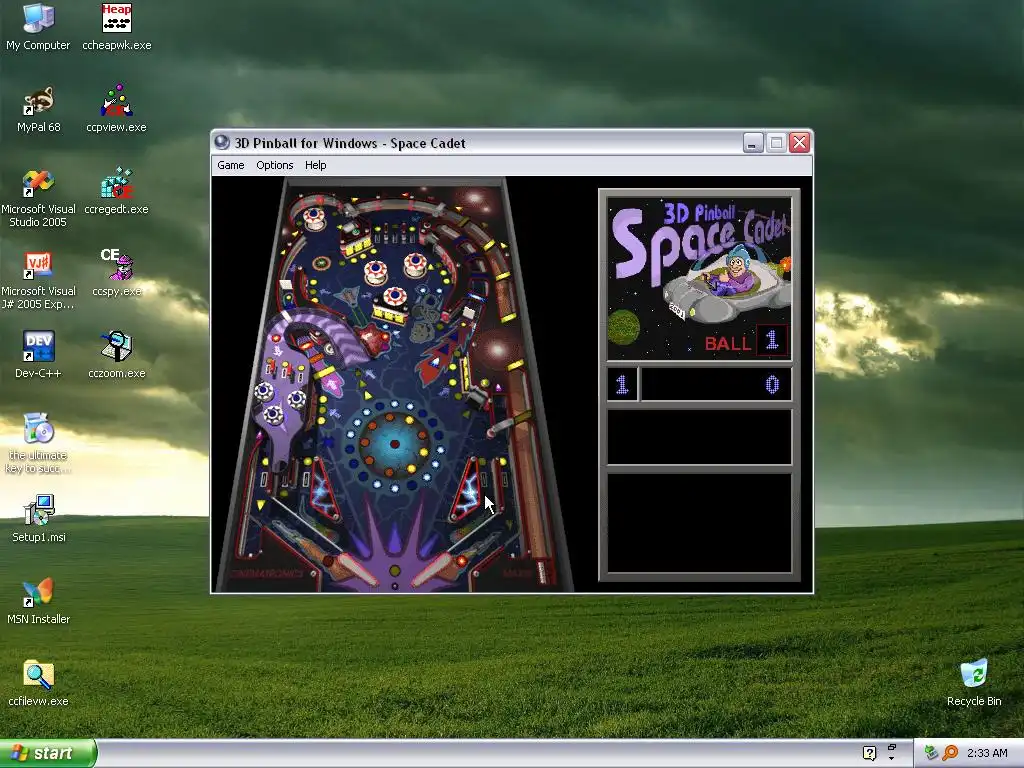Select the Setup1.msi desktop icon
This screenshot has height=768, width=1024.
pyautogui.click(x=38, y=519)
